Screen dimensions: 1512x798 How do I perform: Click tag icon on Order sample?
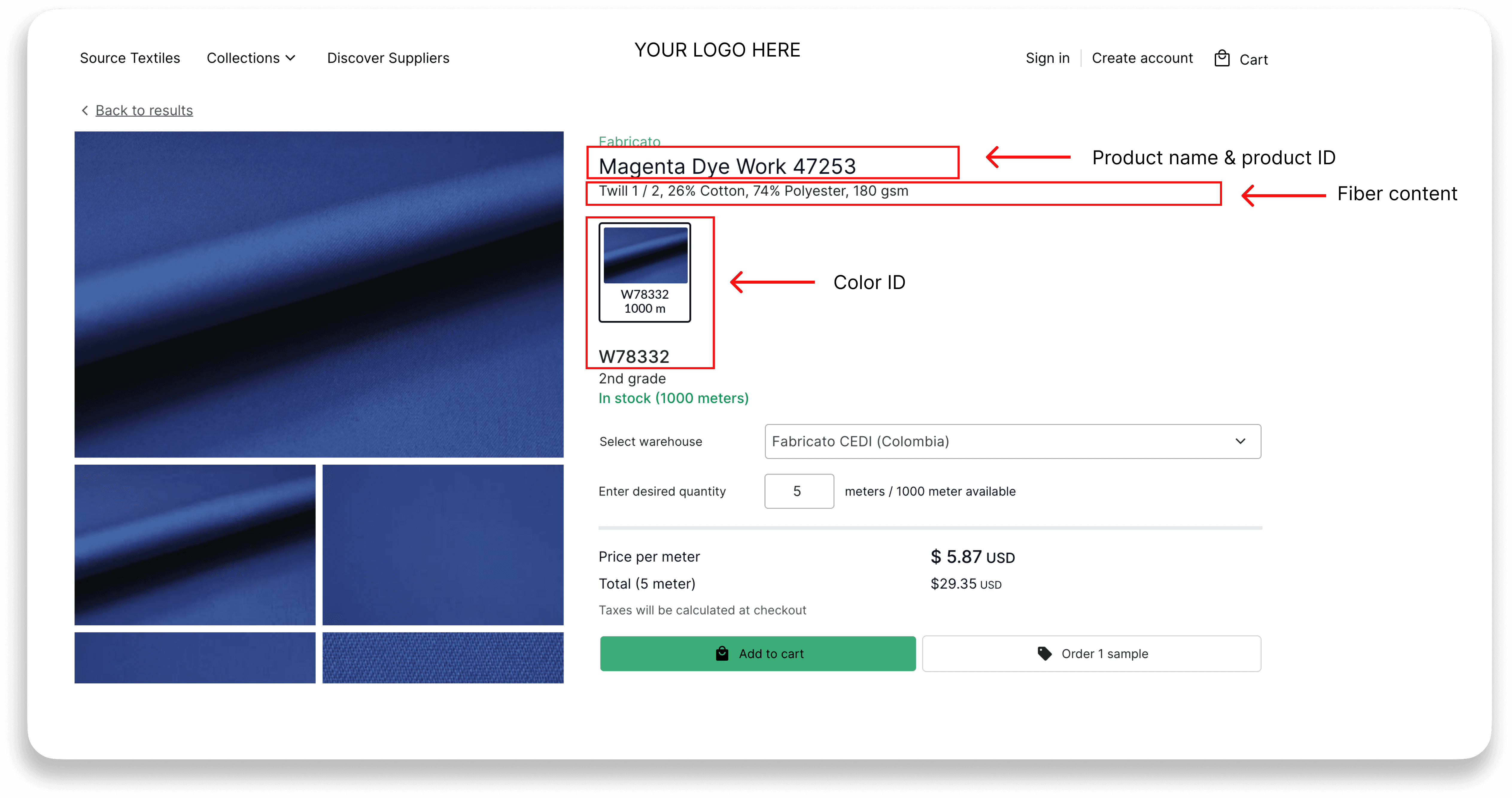[1044, 653]
